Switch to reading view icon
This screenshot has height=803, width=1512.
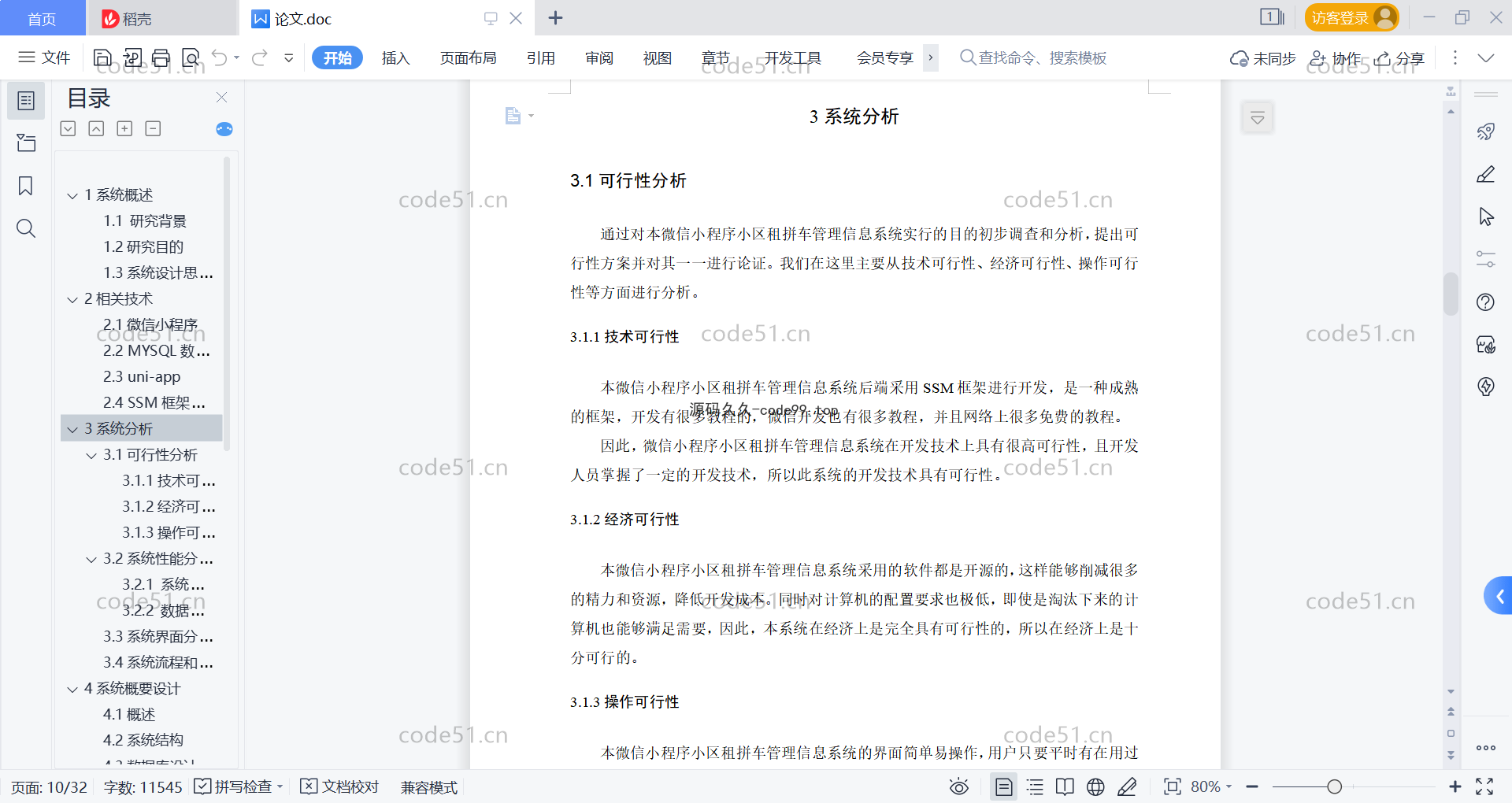click(x=1065, y=786)
